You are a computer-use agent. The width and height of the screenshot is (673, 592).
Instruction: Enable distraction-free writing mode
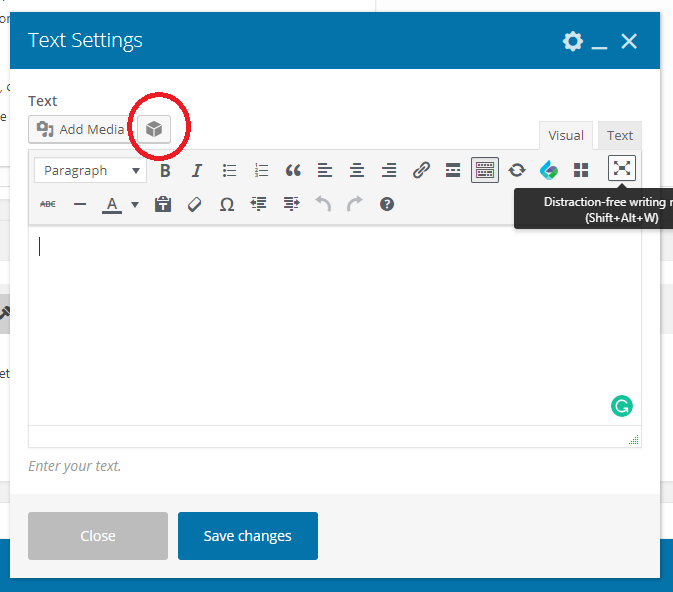point(622,168)
